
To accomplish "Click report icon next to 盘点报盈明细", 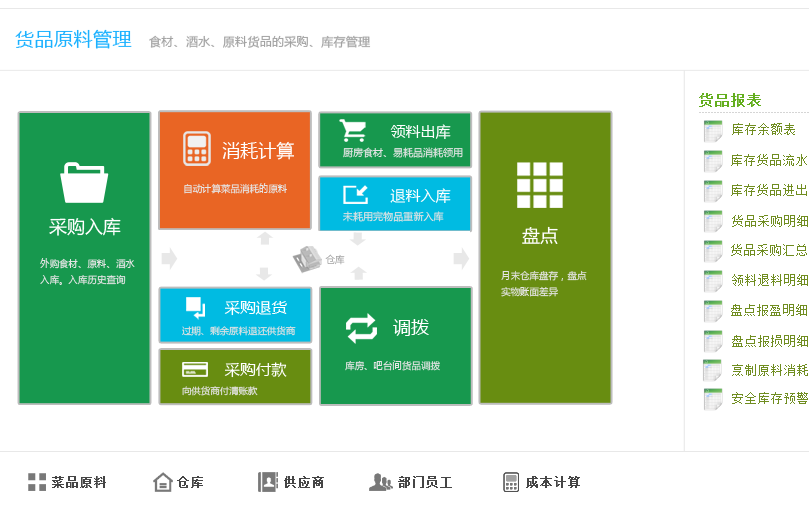I will point(713,311).
